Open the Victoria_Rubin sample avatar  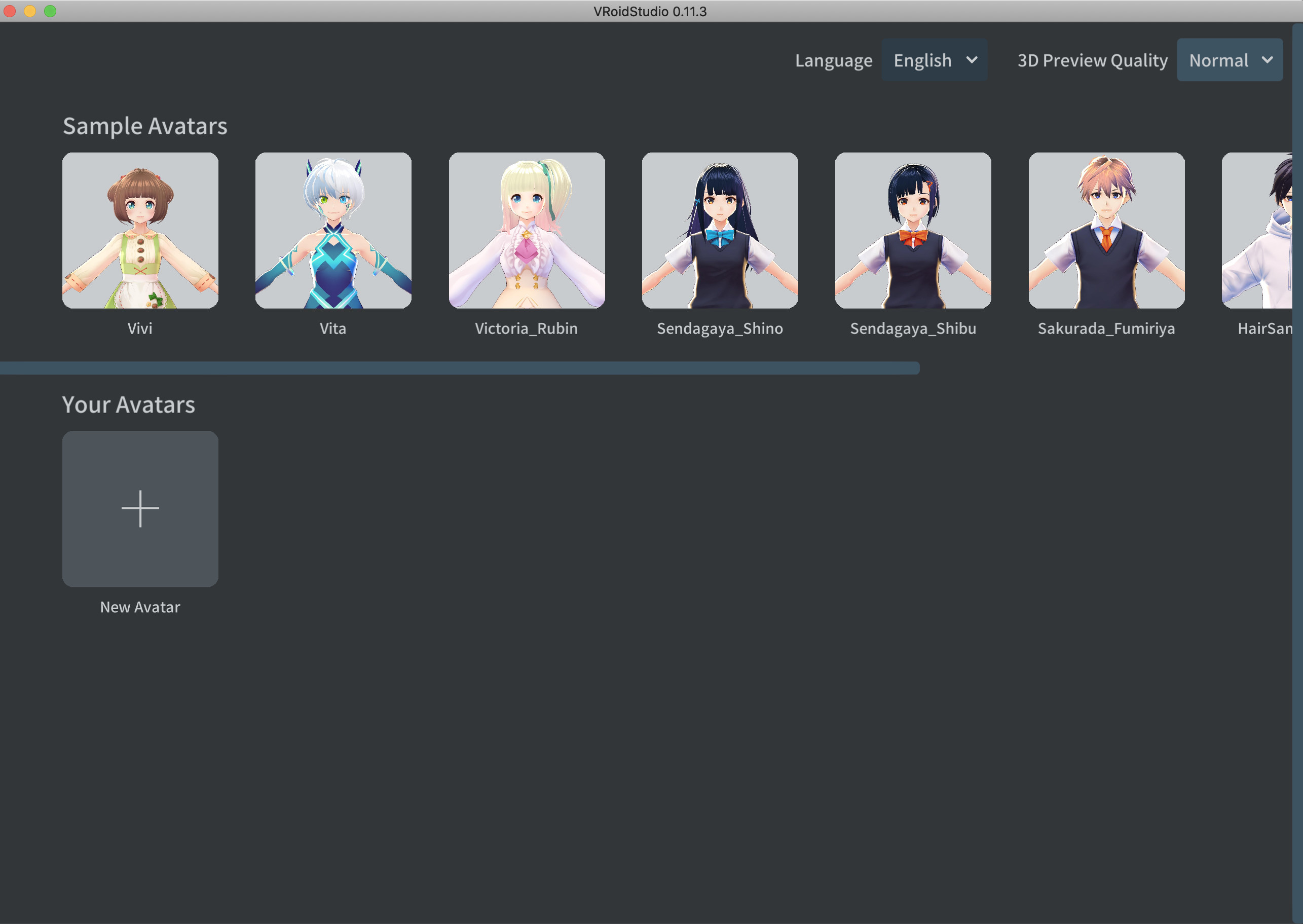pos(526,230)
